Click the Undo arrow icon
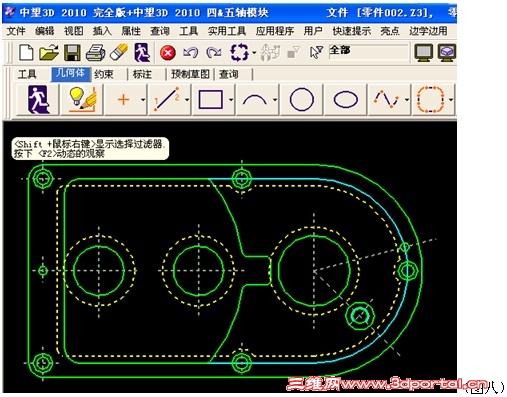 coord(191,53)
